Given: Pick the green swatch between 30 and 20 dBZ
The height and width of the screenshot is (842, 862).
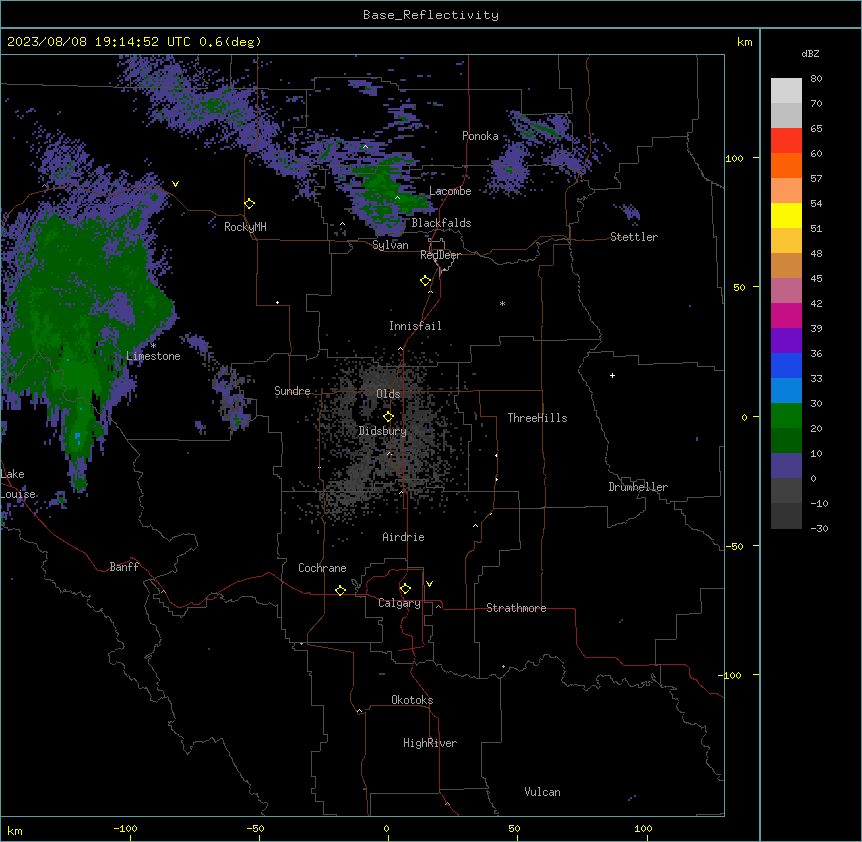Looking at the screenshot, I should [x=786, y=416].
